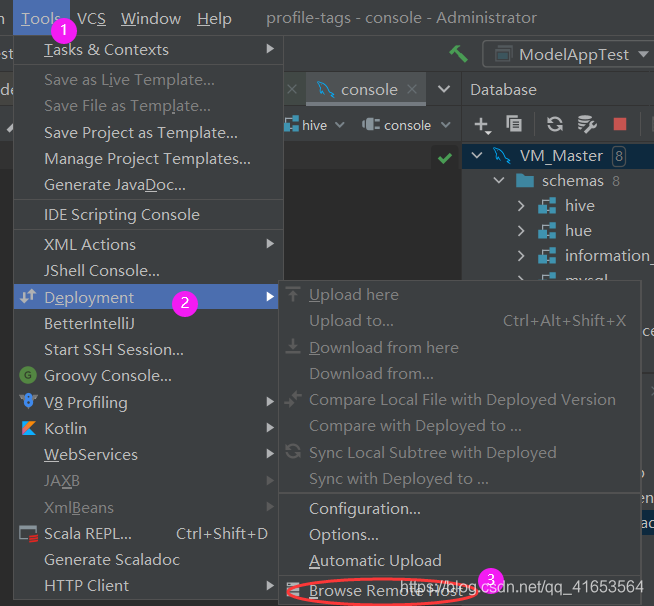Image resolution: width=654 pixels, height=606 pixels.
Task: Open deployment Configuration dialog
Action: click(x=460, y=508)
